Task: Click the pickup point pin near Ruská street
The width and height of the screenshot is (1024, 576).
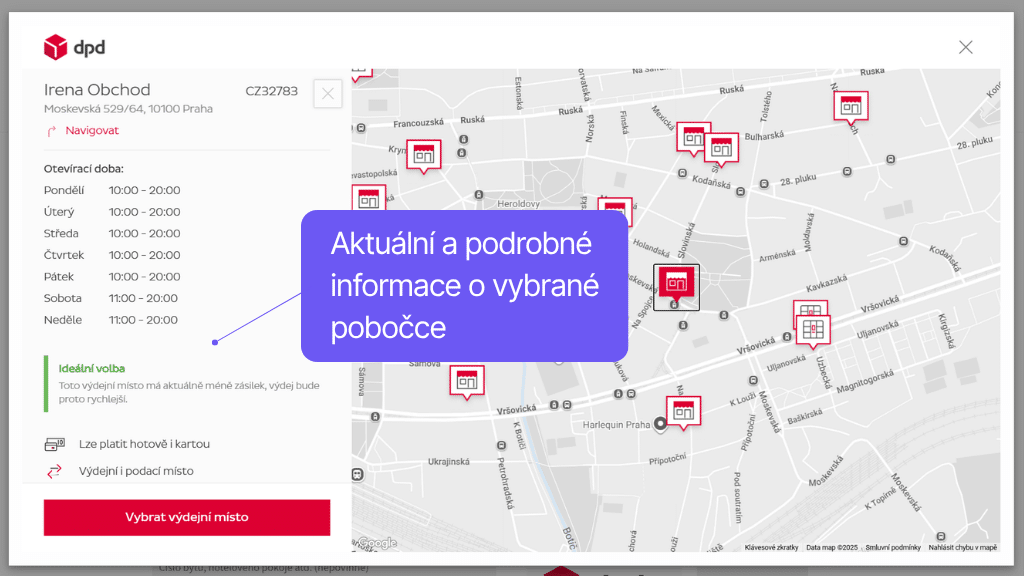Action: coord(851,103)
